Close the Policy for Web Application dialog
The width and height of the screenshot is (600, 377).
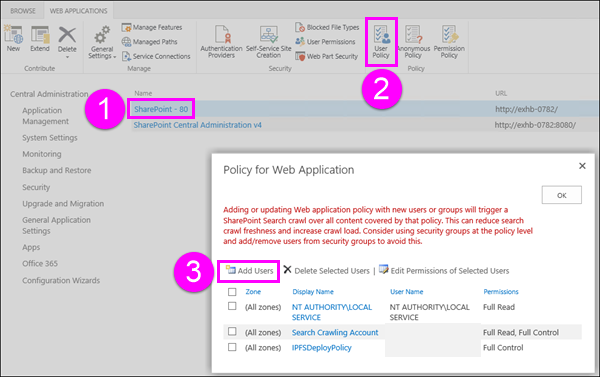(582, 166)
